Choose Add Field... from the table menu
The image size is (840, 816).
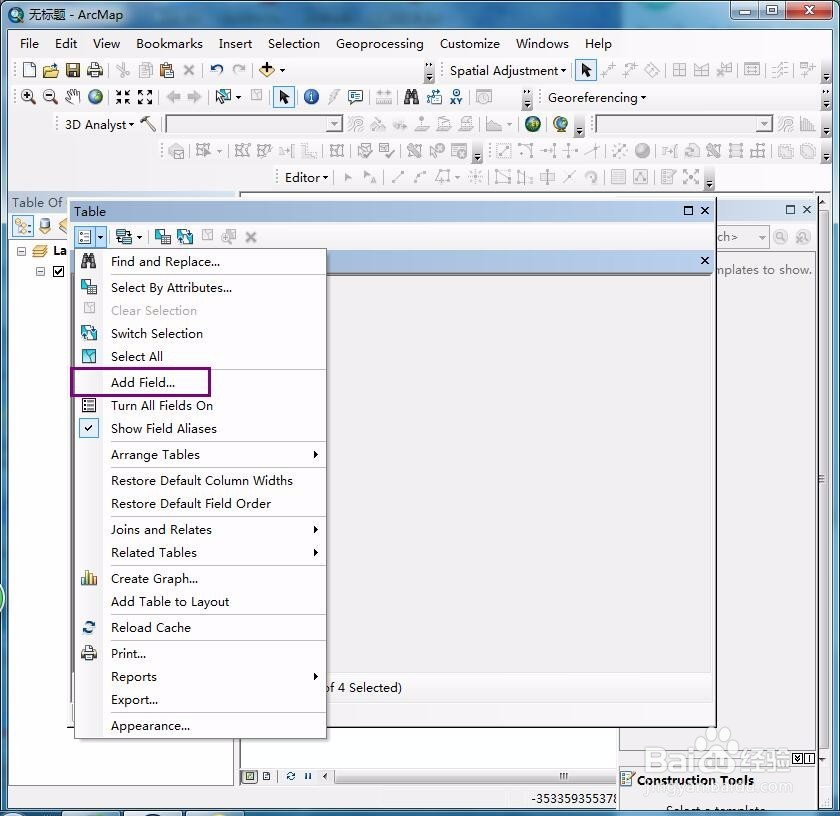[142, 382]
